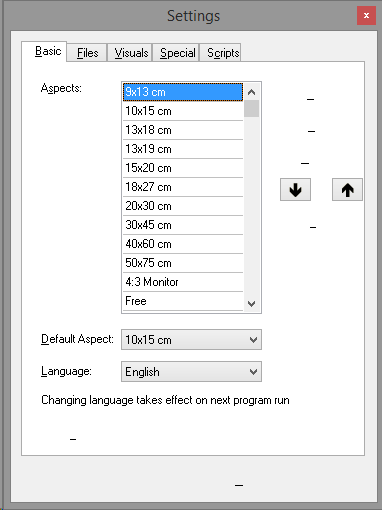Screen dimensions: 382x510
Task: Select the 50x75 cm aspect
Action: [183, 263]
